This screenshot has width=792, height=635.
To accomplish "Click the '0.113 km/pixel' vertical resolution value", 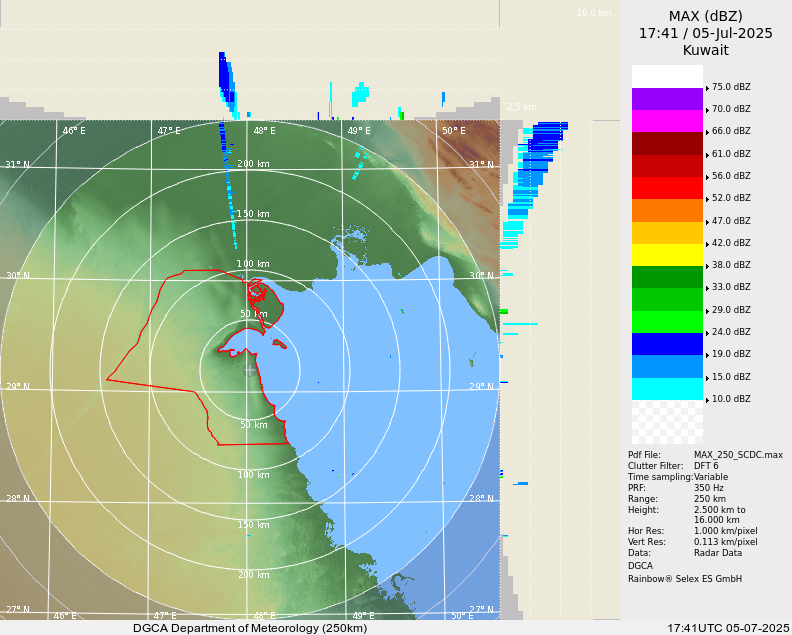I will [726, 542].
